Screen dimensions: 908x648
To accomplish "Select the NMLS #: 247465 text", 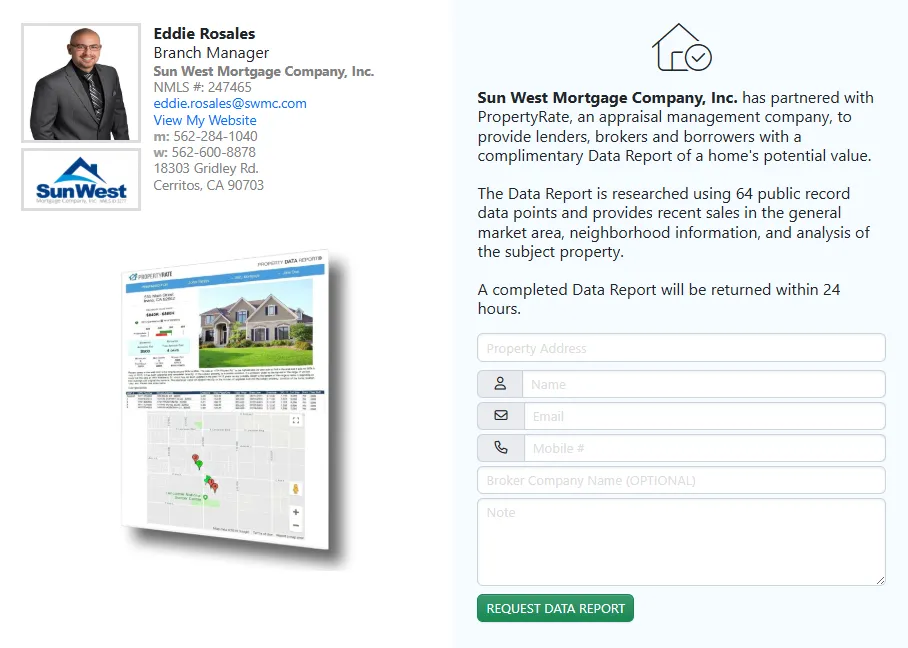I will click(203, 87).
